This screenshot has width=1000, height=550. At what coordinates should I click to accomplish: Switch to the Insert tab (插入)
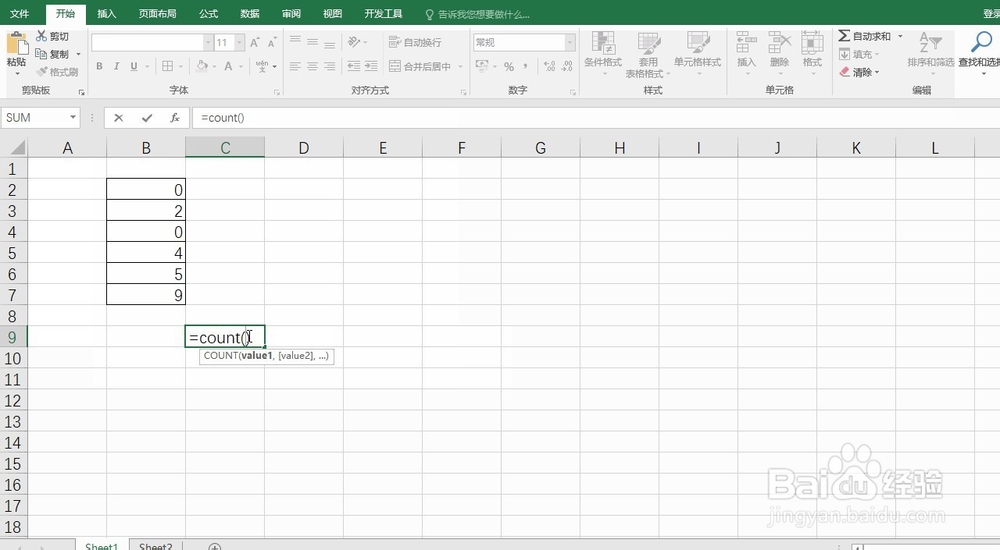(x=107, y=13)
